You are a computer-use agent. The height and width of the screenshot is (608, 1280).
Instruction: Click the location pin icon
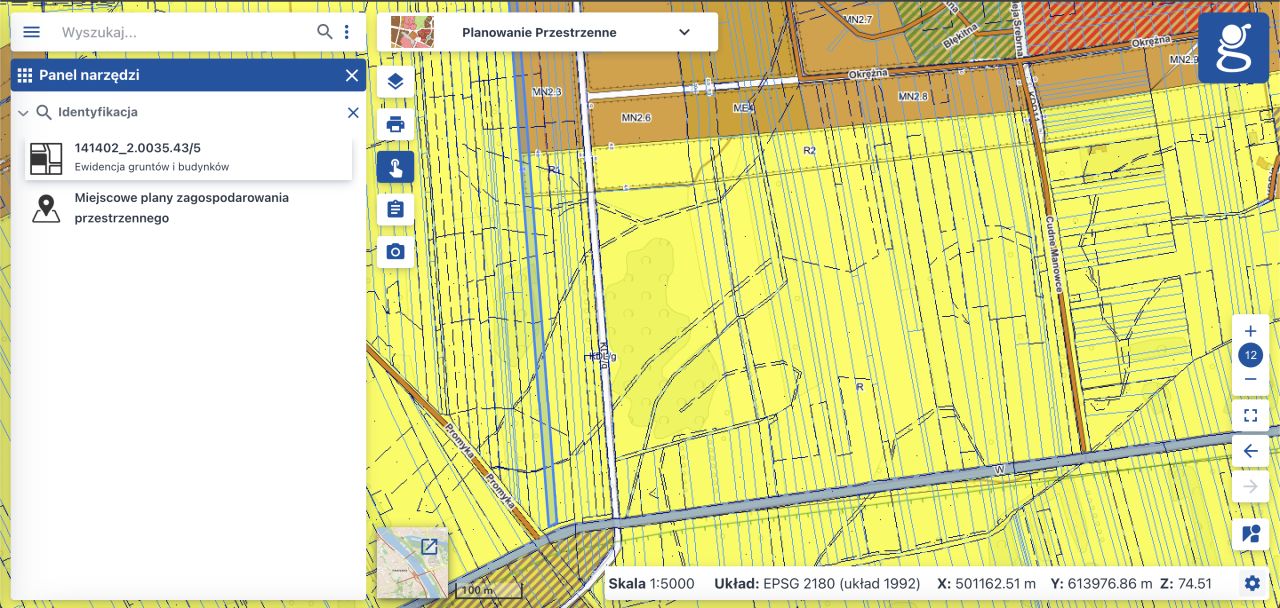(x=46, y=208)
